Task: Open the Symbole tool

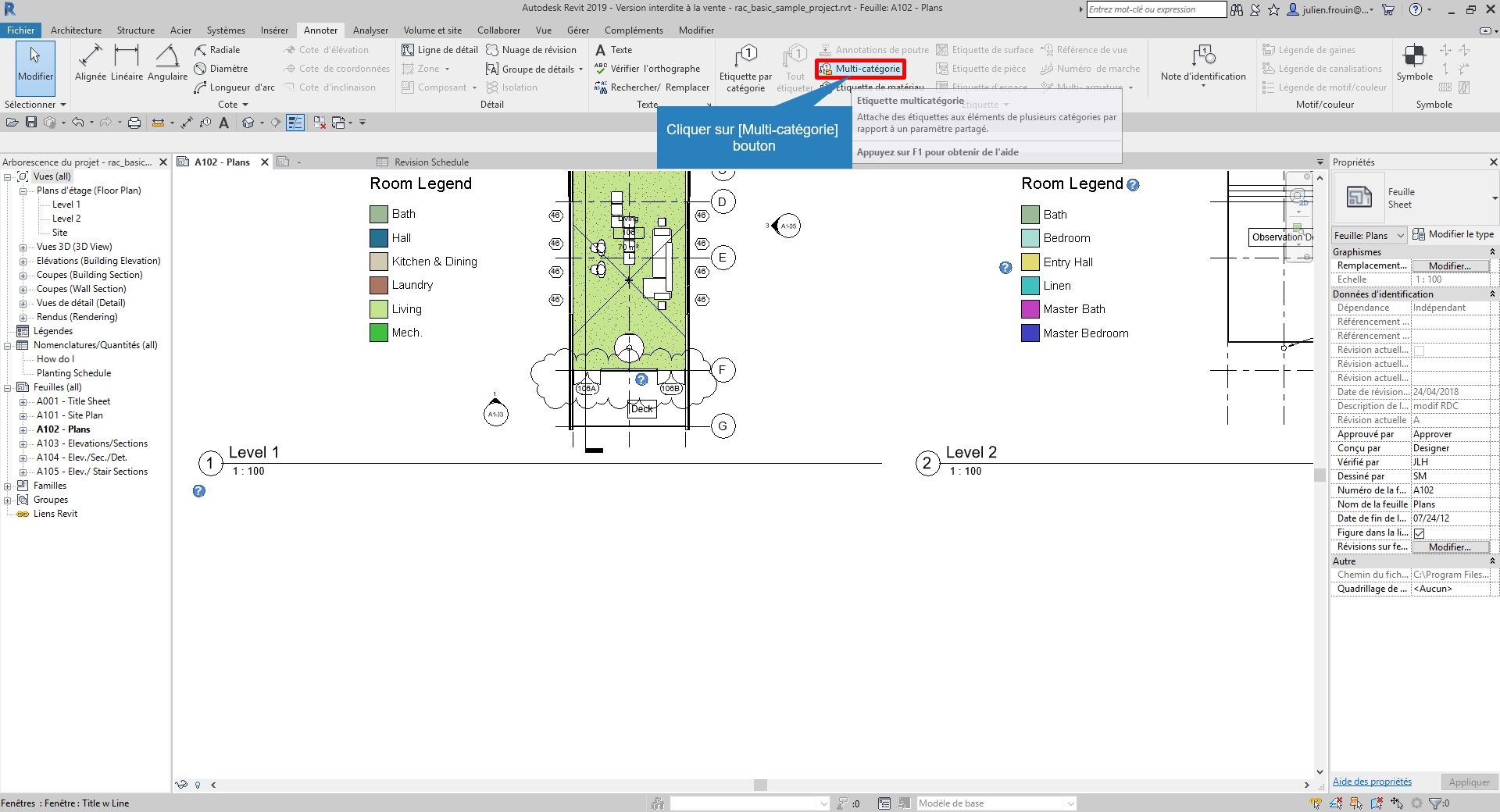Action: [1414, 63]
